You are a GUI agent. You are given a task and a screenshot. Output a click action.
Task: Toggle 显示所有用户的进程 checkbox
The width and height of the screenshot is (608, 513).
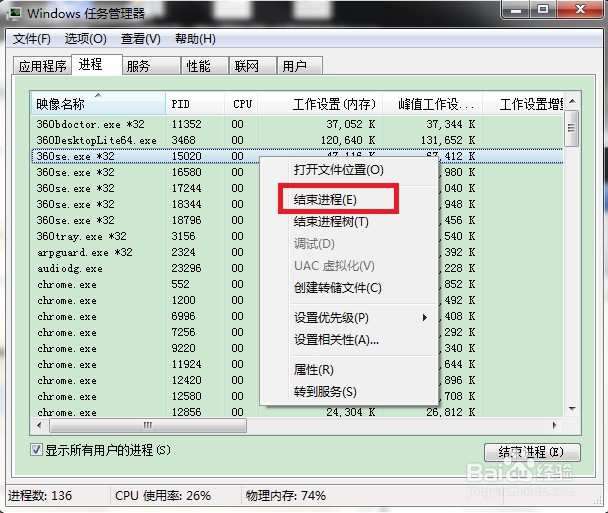(x=36, y=450)
